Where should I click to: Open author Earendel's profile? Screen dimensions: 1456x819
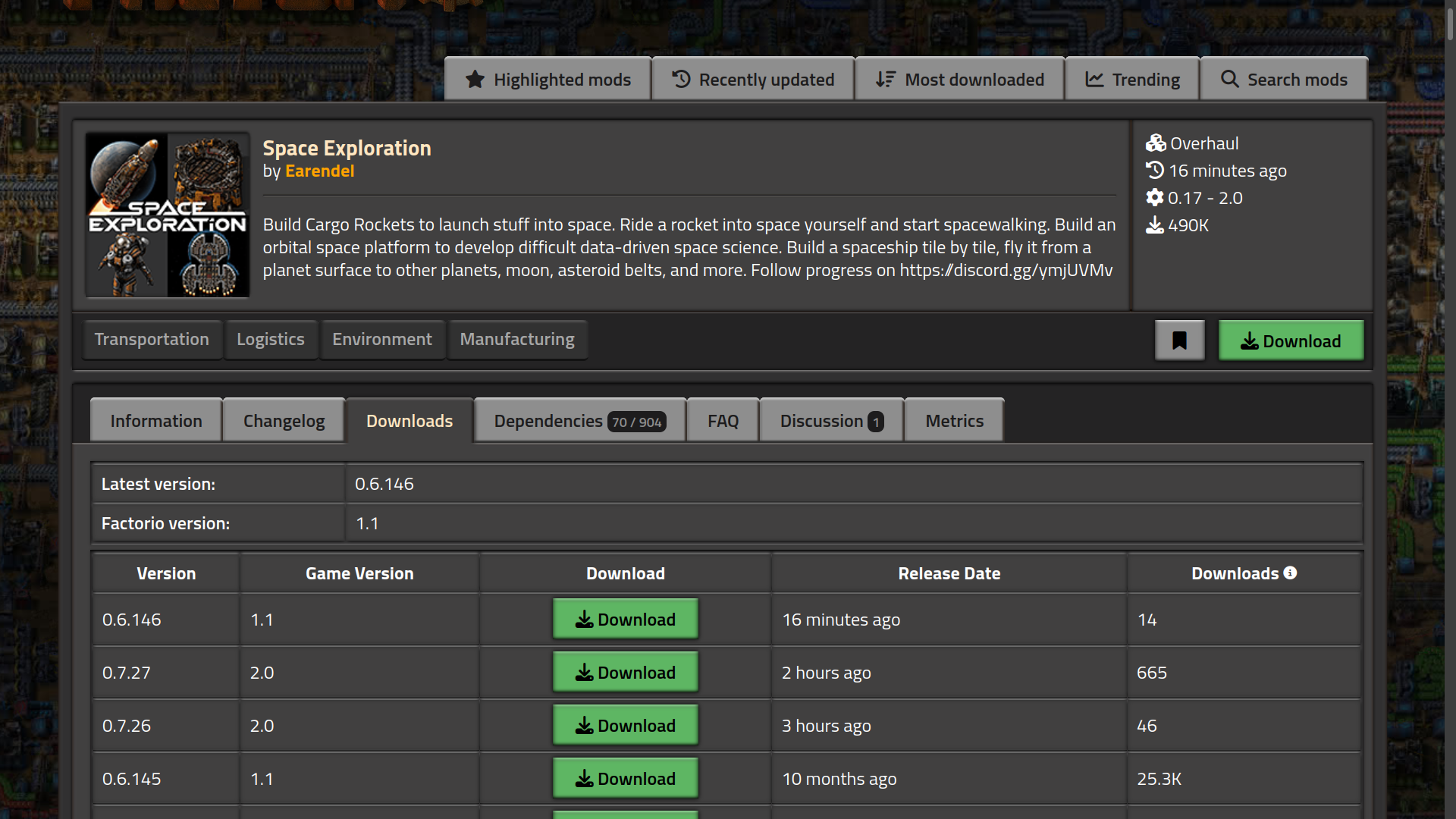[x=319, y=171]
